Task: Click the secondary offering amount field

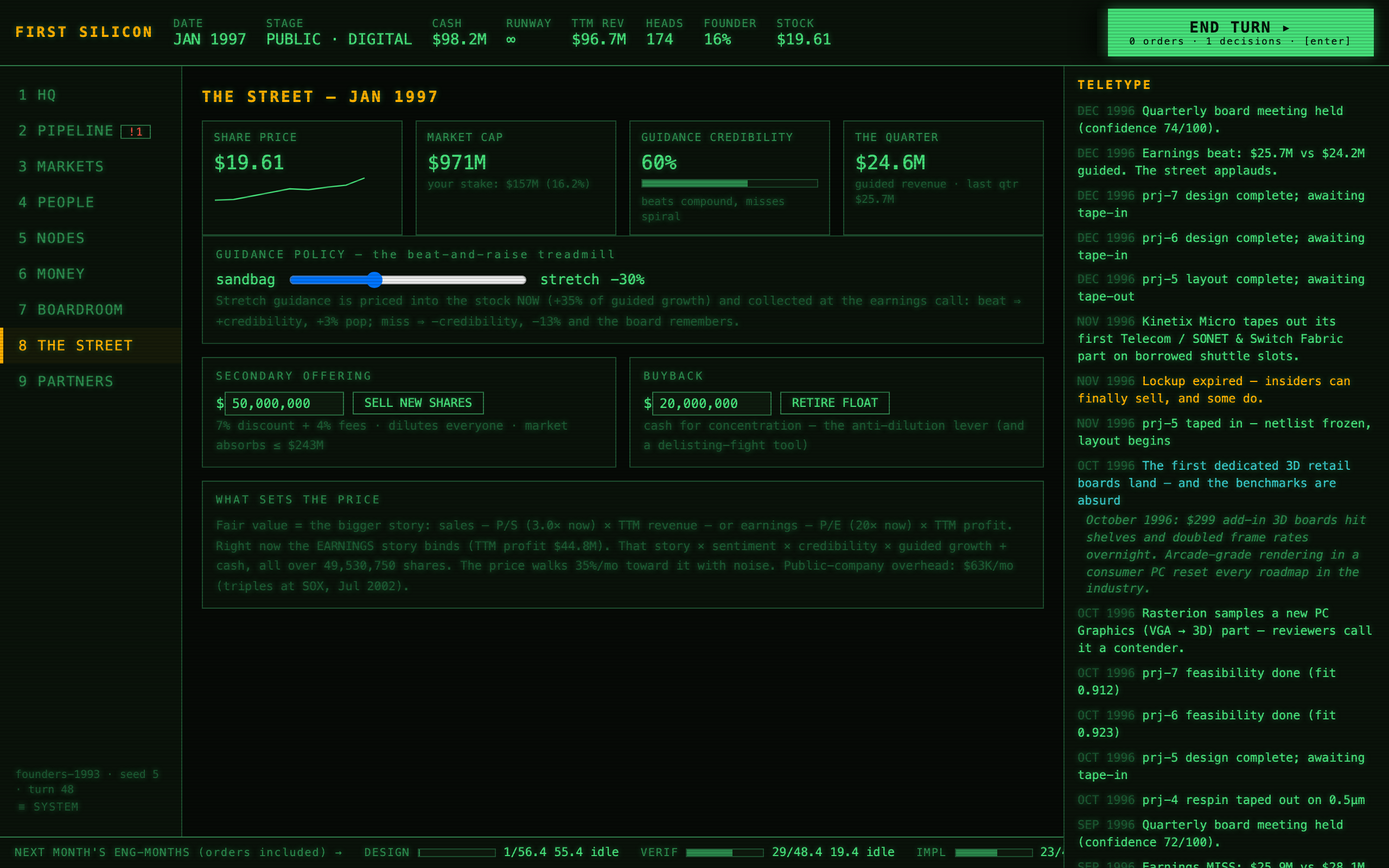Action: pos(284,404)
